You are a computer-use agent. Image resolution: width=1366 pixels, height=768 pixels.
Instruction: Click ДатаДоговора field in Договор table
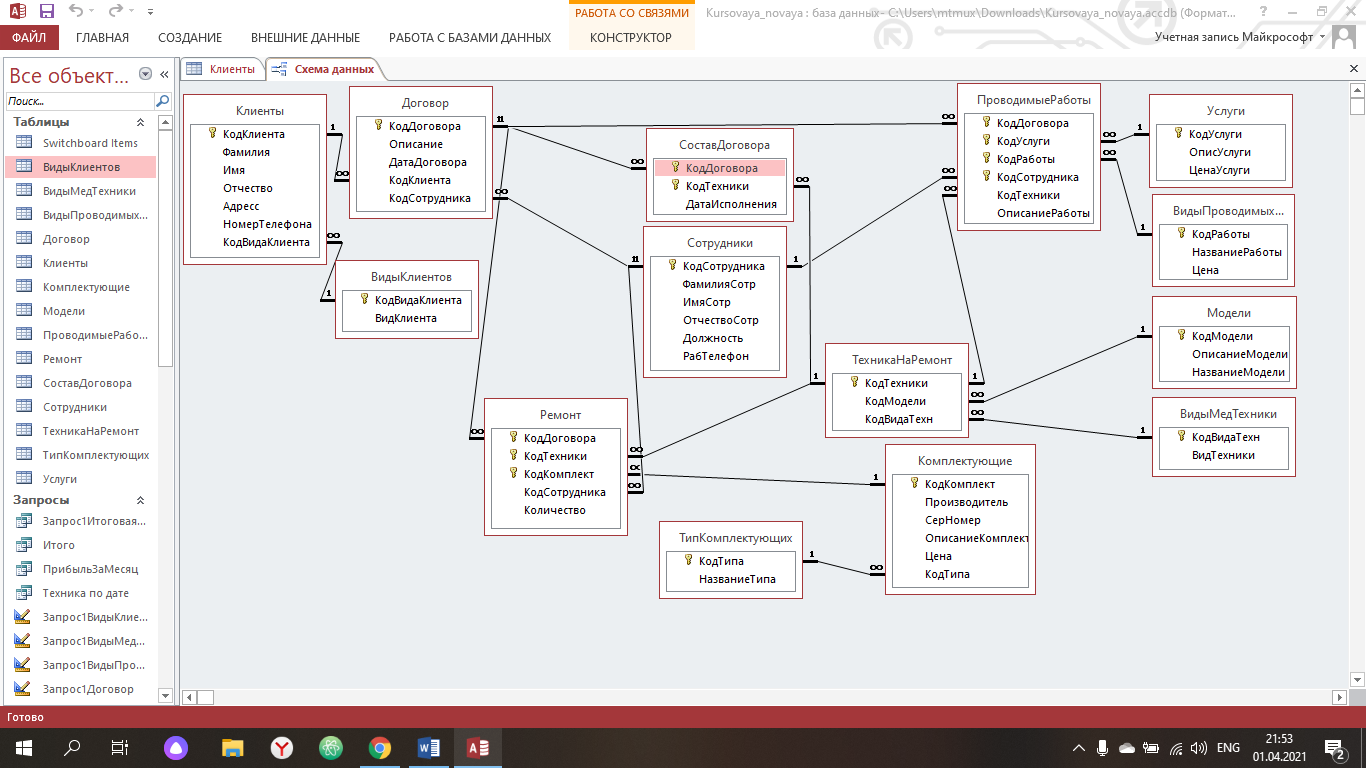pos(428,162)
